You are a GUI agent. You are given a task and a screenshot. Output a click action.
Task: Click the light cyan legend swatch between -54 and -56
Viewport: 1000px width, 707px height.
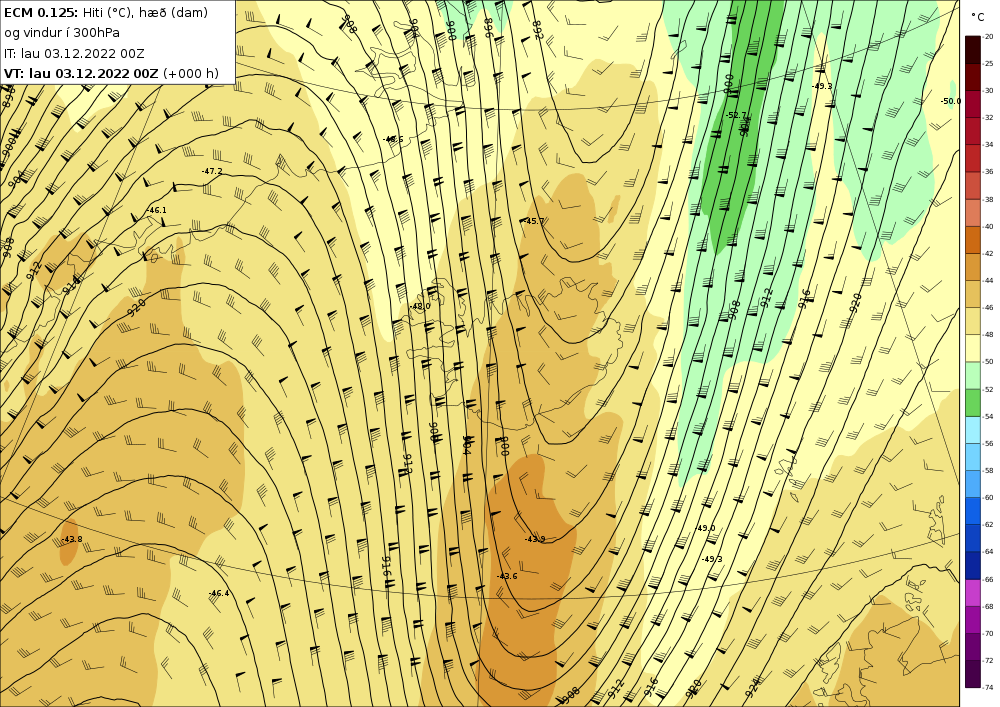tap(973, 430)
